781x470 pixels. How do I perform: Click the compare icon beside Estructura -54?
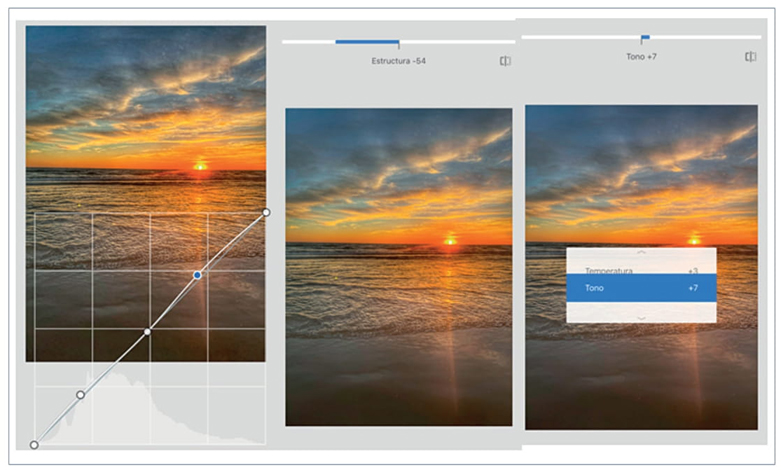tap(505, 61)
